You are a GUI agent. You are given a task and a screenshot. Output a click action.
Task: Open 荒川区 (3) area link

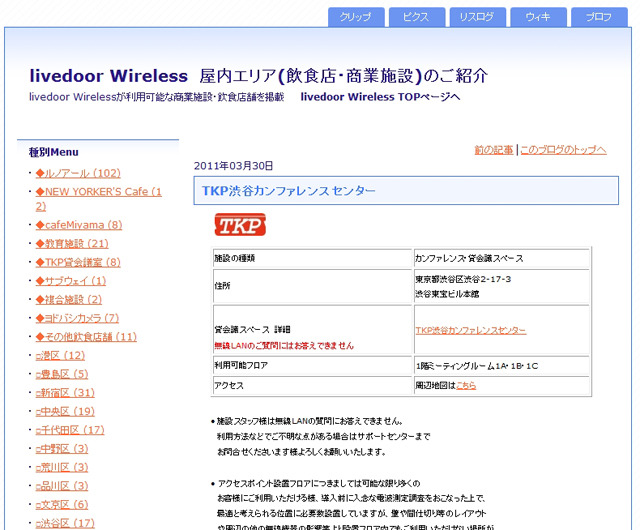coord(62,468)
